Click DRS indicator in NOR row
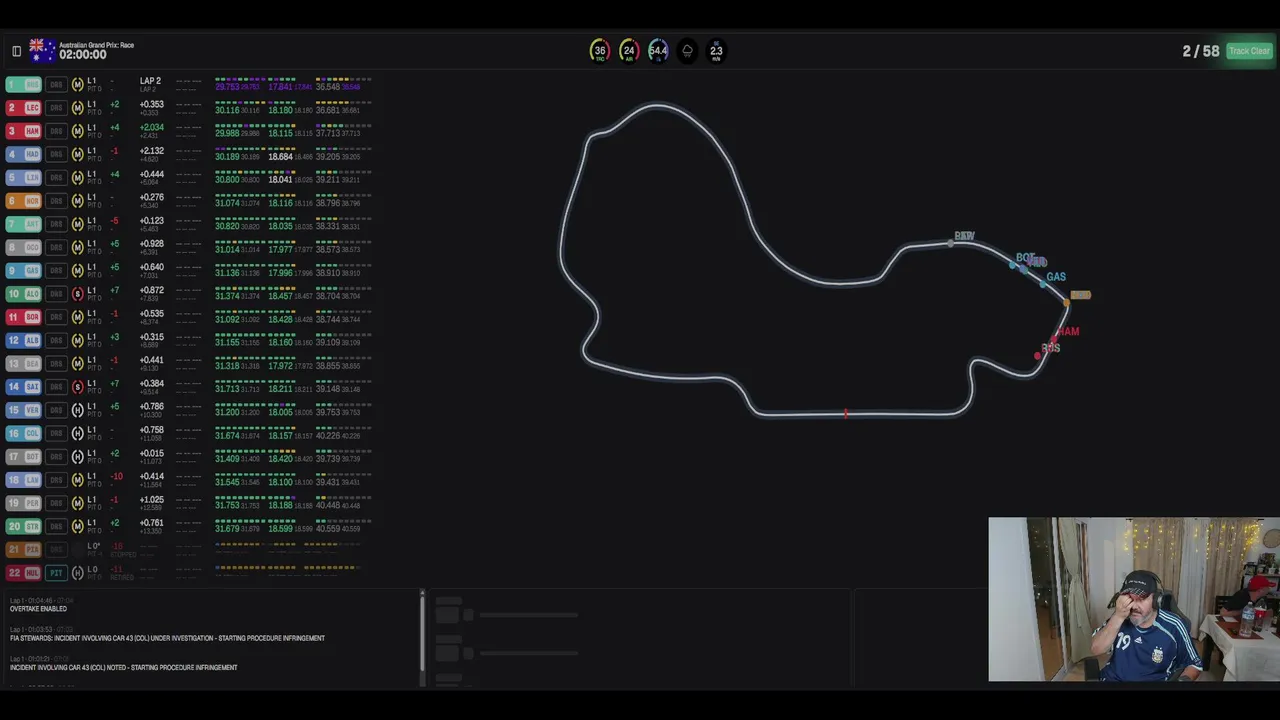 click(x=56, y=201)
